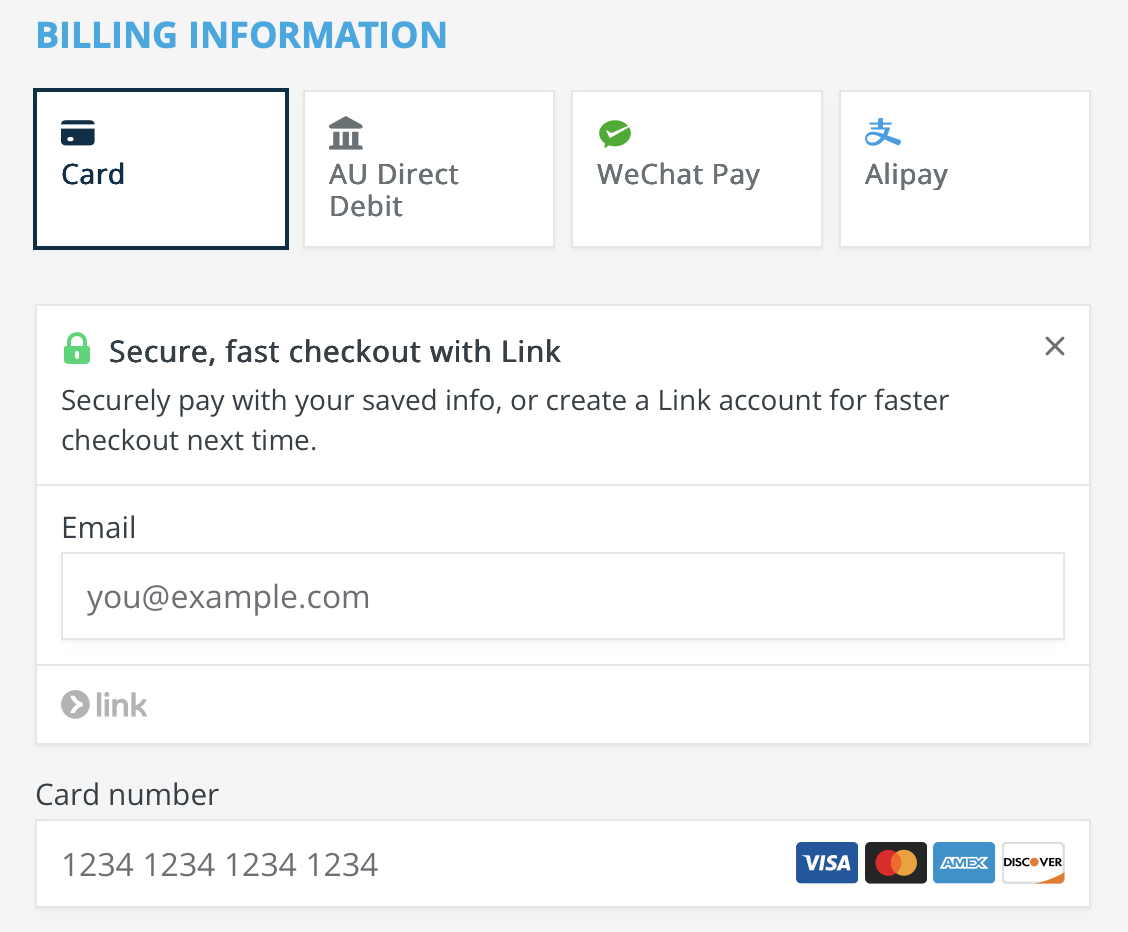This screenshot has width=1128, height=932.
Task: Click the grey Link logo
Action: tap(104, 705)
